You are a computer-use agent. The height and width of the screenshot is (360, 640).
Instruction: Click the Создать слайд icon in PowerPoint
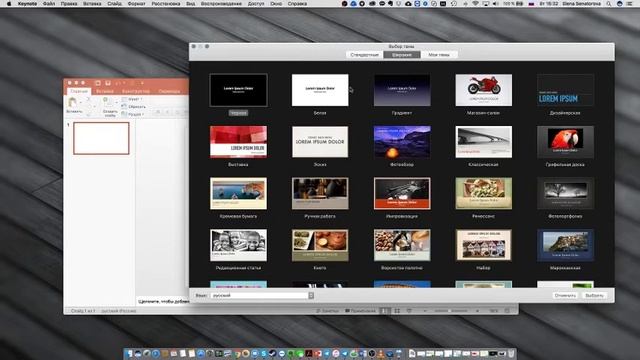point(107,102)
